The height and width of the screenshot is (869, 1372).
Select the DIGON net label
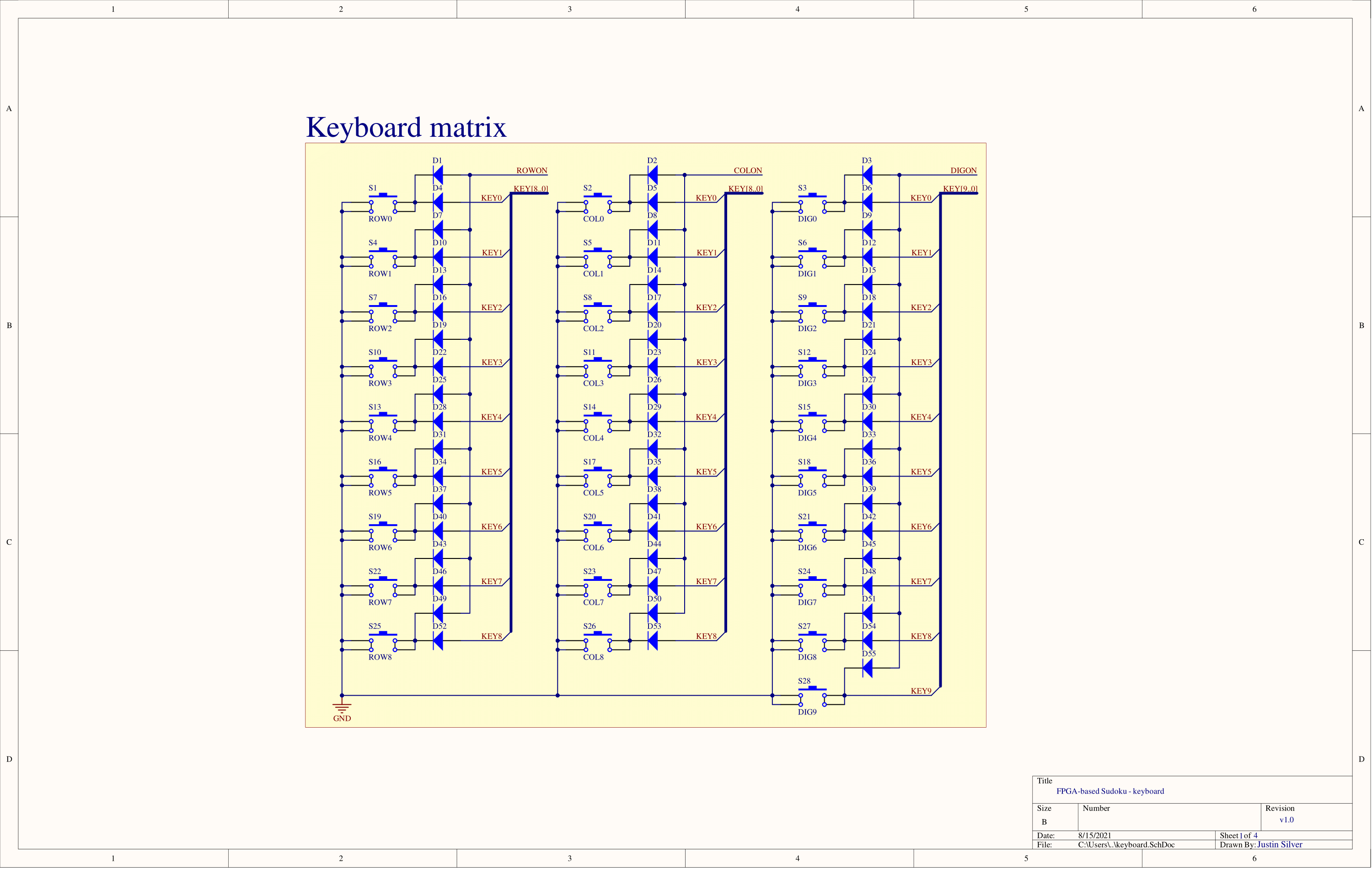click(964, 171)
